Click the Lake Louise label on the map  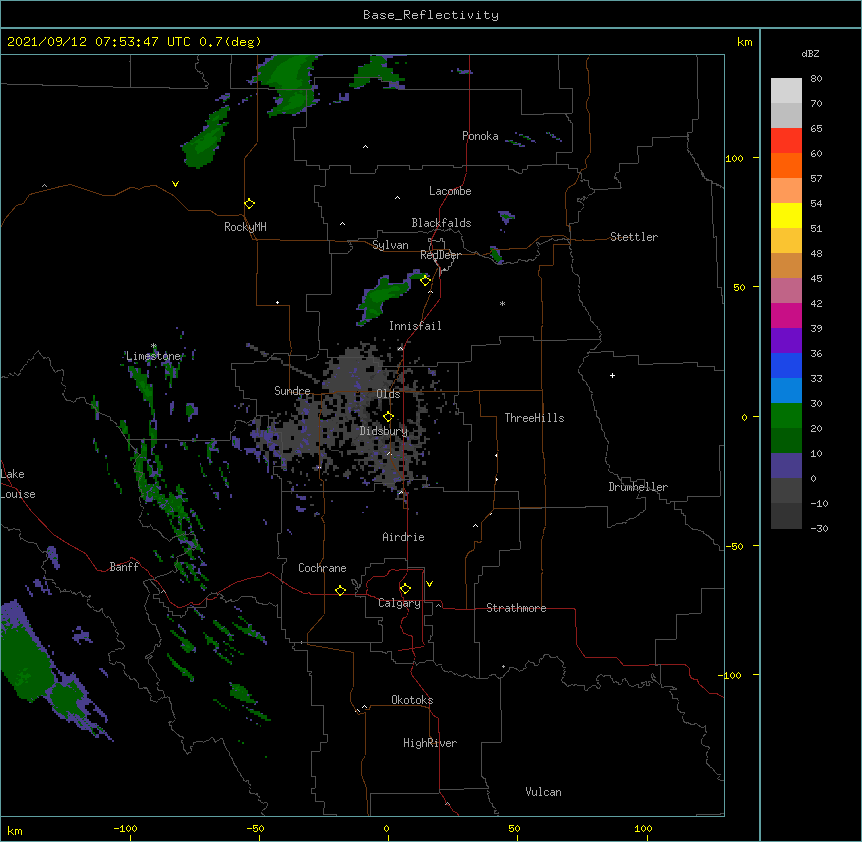tap(18, 484)
